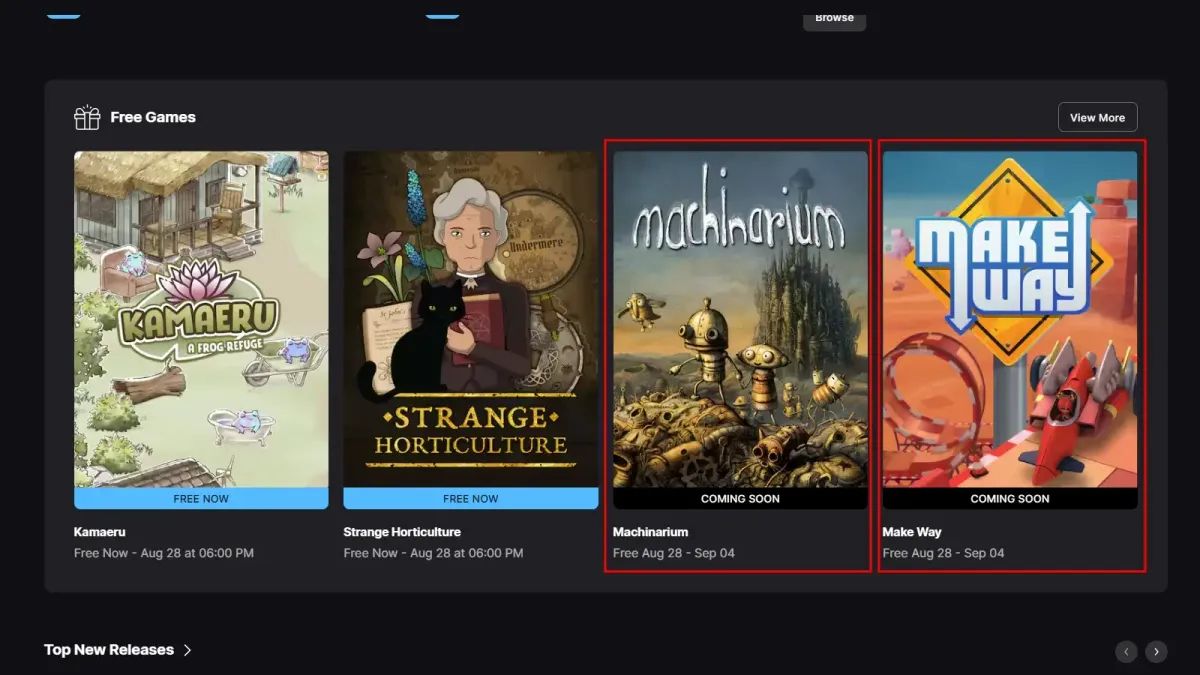Open the View More free games button
The width and height of the screenshot is (1200, 675).
(x=1097, y=118)
